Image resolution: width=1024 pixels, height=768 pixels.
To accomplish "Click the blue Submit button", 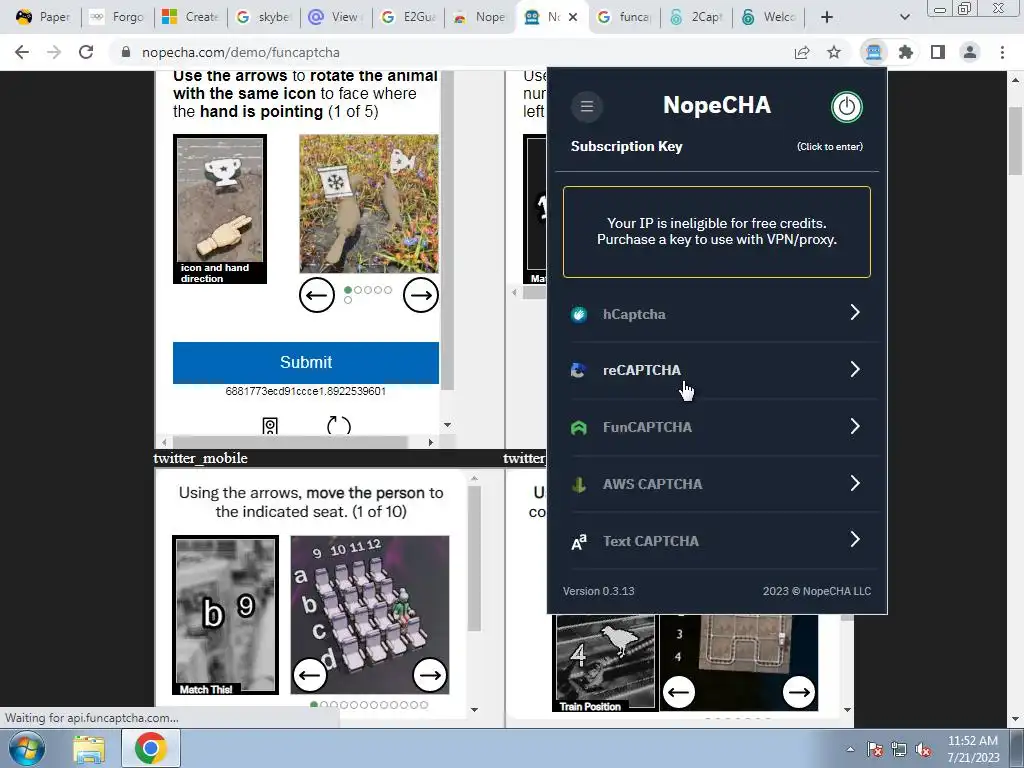I will (306, 362).
